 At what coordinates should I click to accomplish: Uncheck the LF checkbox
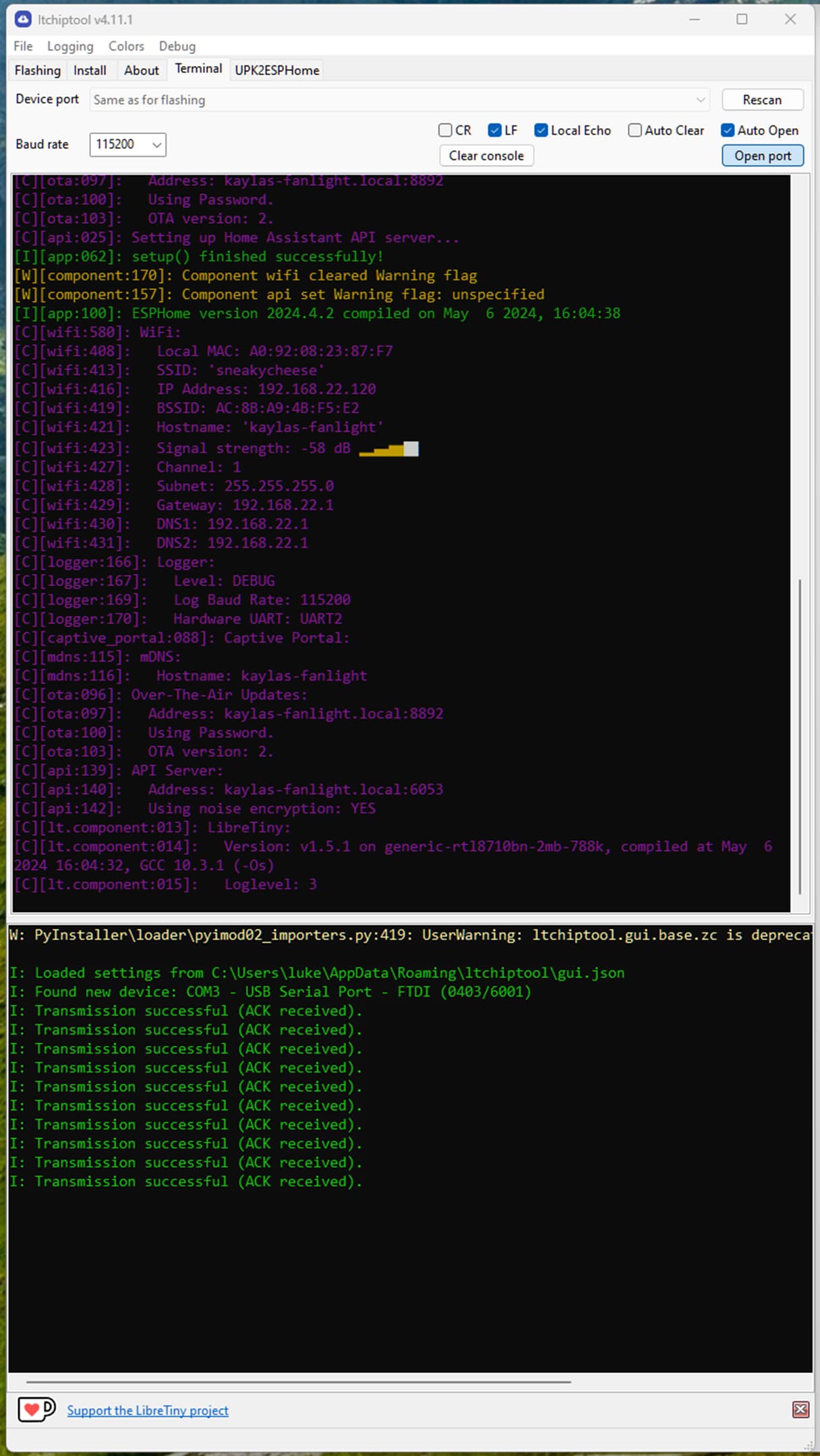point(502,130)
